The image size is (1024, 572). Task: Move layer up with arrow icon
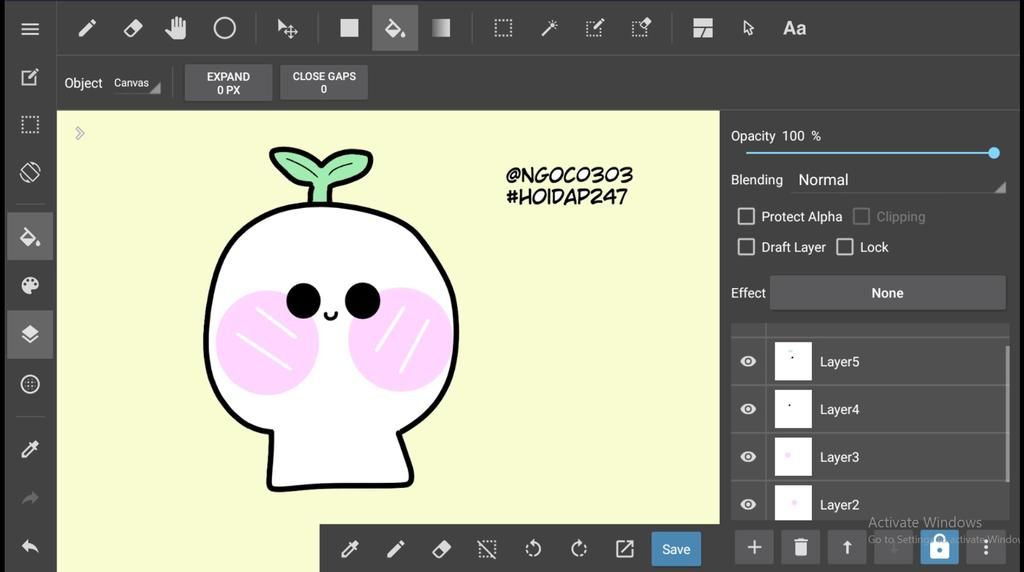[x=847, y=547]
